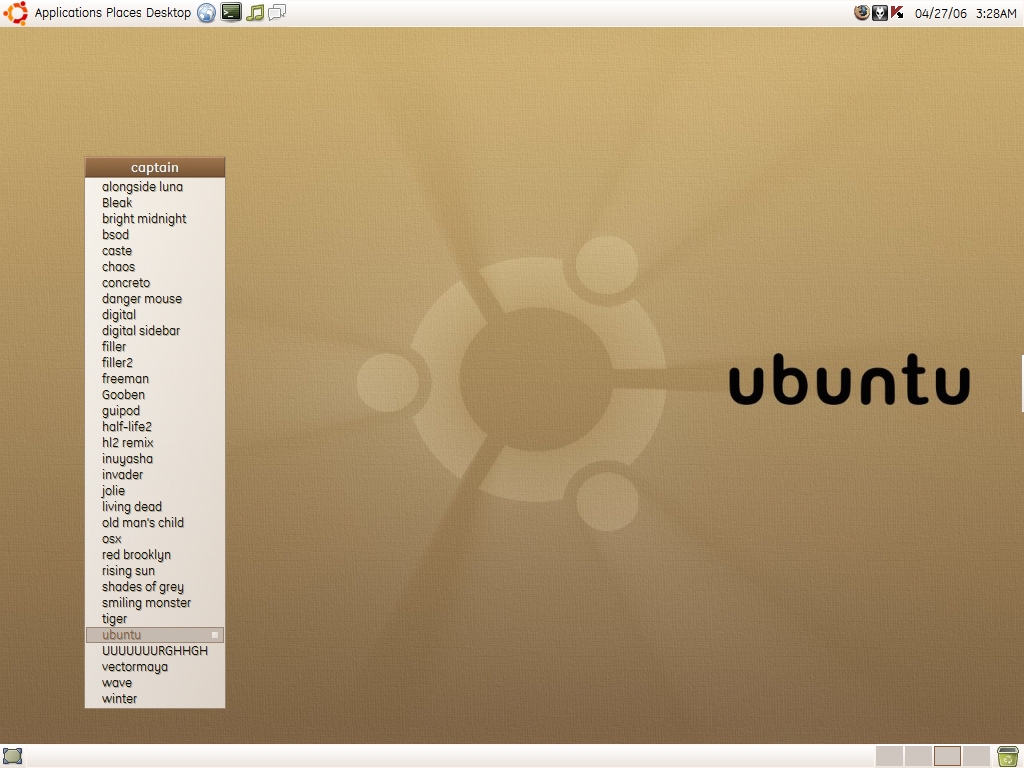This screenshot has height=768, width=1024.
Task: Choose the 'wave' entry
Action: (155, 682)
